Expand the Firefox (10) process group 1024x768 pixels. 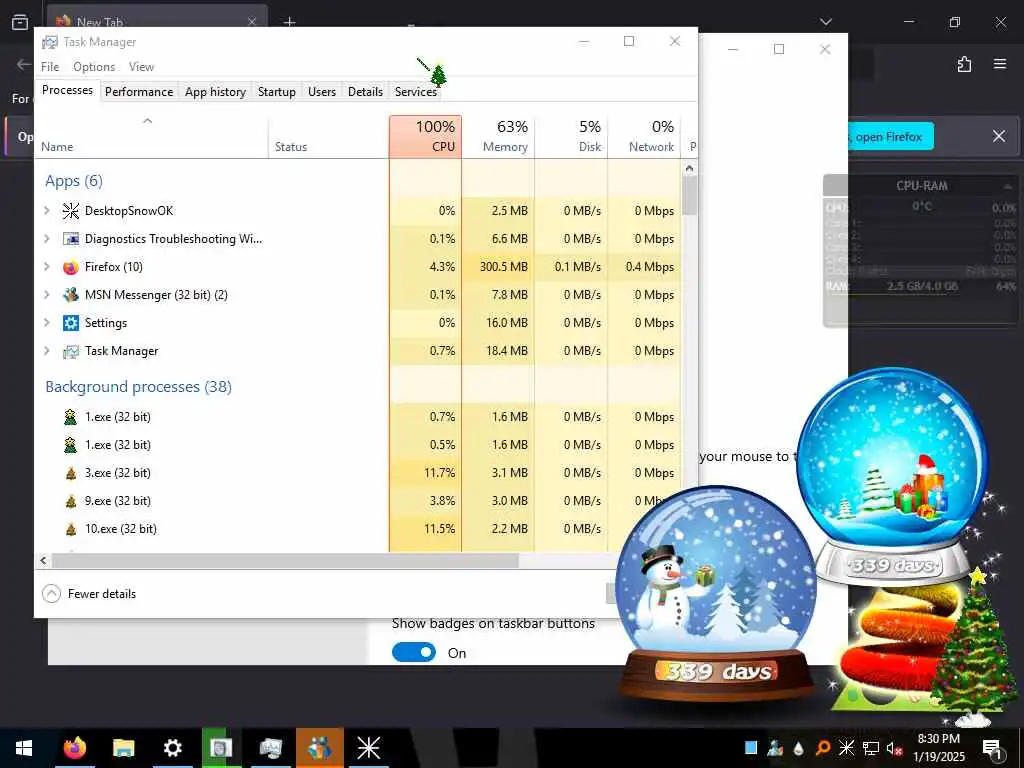click(x=46, y=266)
